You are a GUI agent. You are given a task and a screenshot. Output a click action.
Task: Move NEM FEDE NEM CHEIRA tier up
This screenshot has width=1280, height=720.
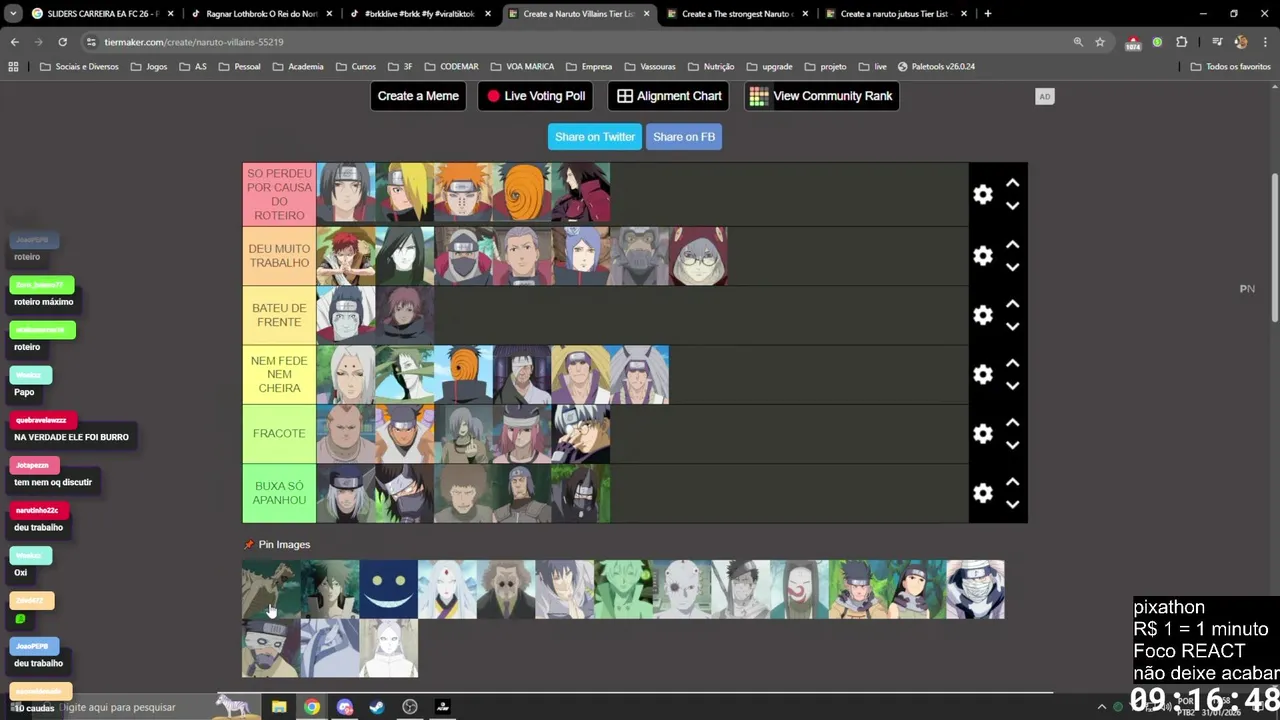[1012, 362]
